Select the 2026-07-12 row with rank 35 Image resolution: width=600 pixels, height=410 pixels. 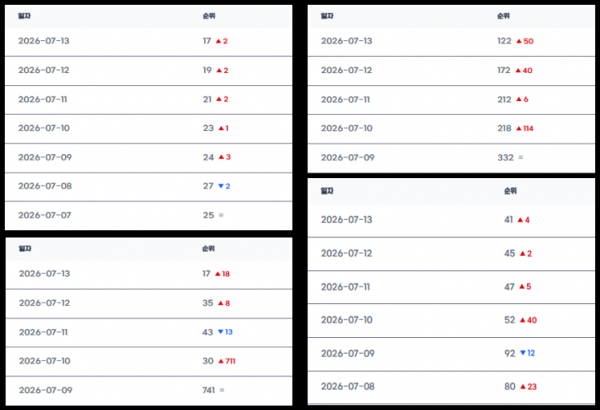[149, 303]
